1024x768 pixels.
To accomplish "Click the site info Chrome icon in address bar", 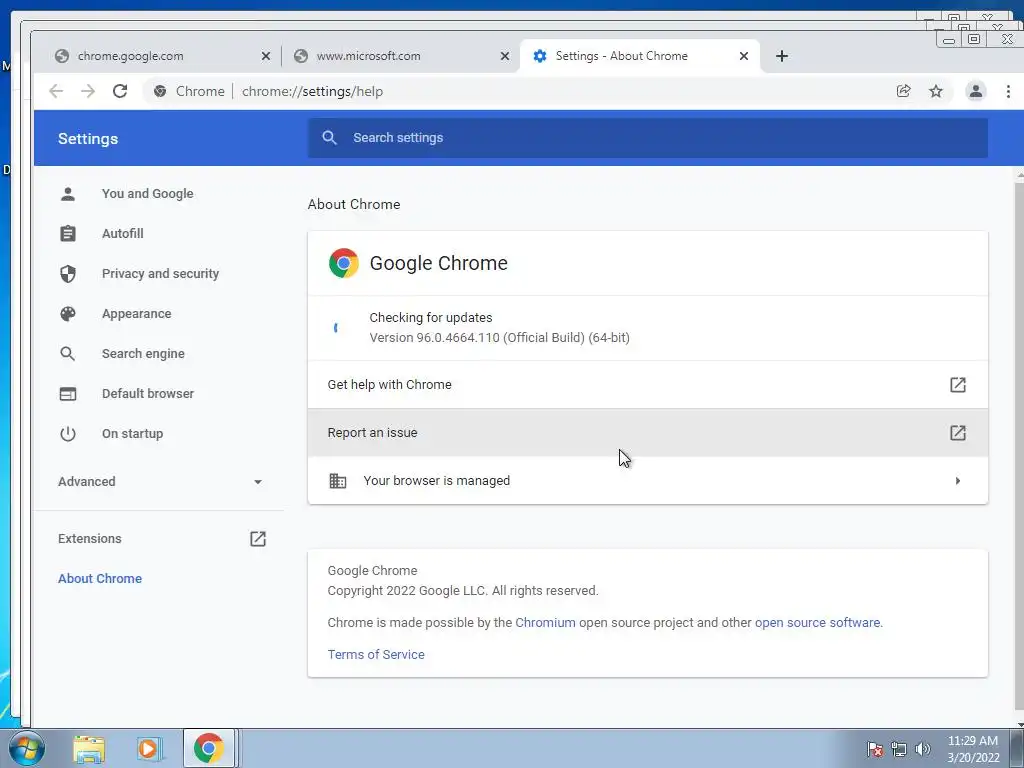I will (160, 91).
